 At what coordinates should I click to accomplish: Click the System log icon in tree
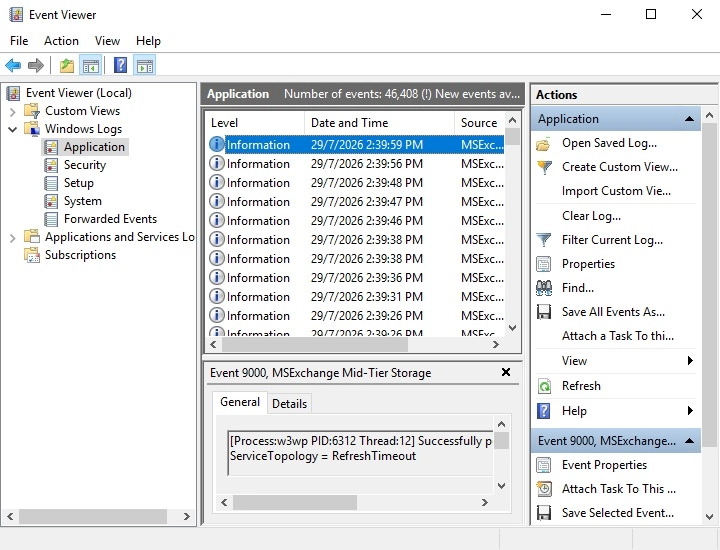pos(51,201)
